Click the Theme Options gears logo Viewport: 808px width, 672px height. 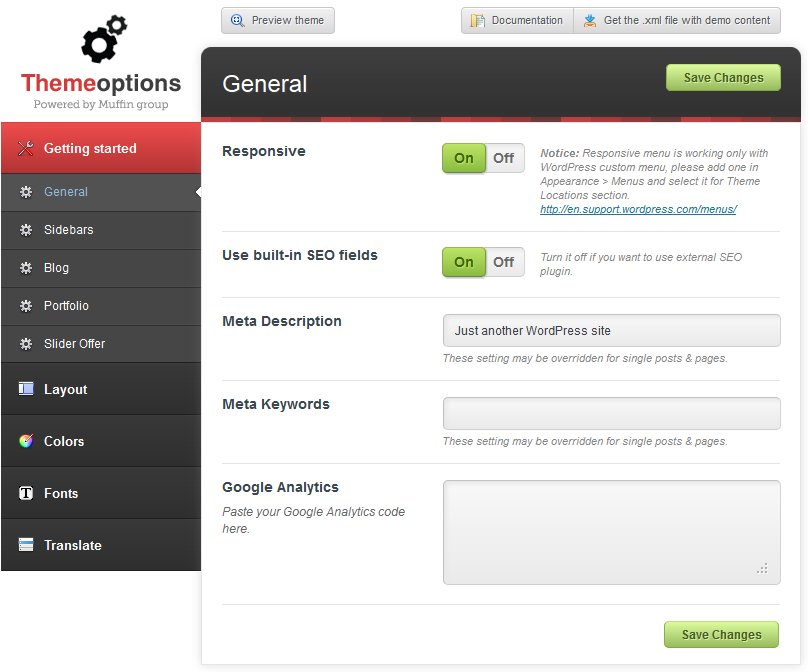[x=103, y=41]
